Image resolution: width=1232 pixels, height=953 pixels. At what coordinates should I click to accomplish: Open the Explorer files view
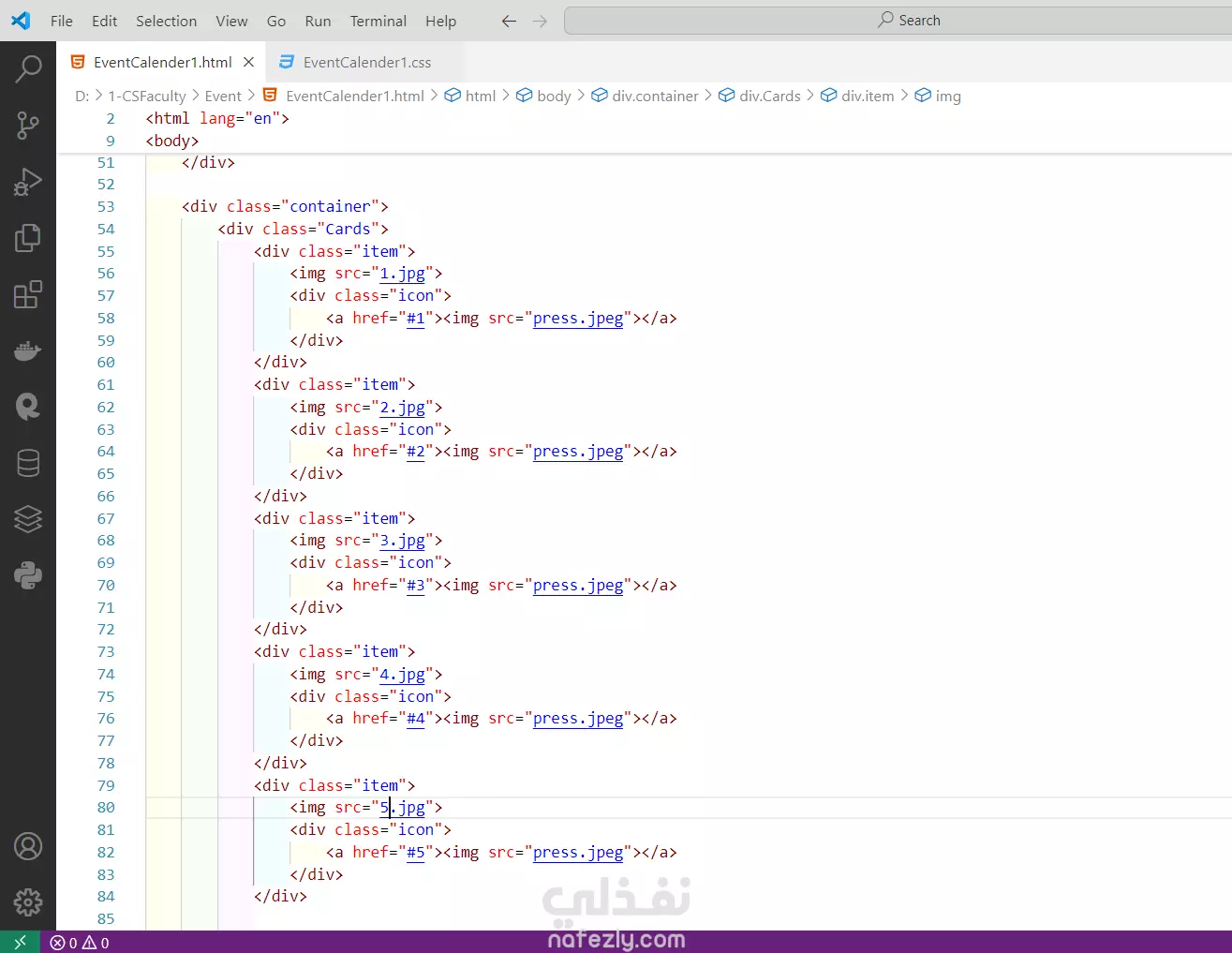pos(28,238)
